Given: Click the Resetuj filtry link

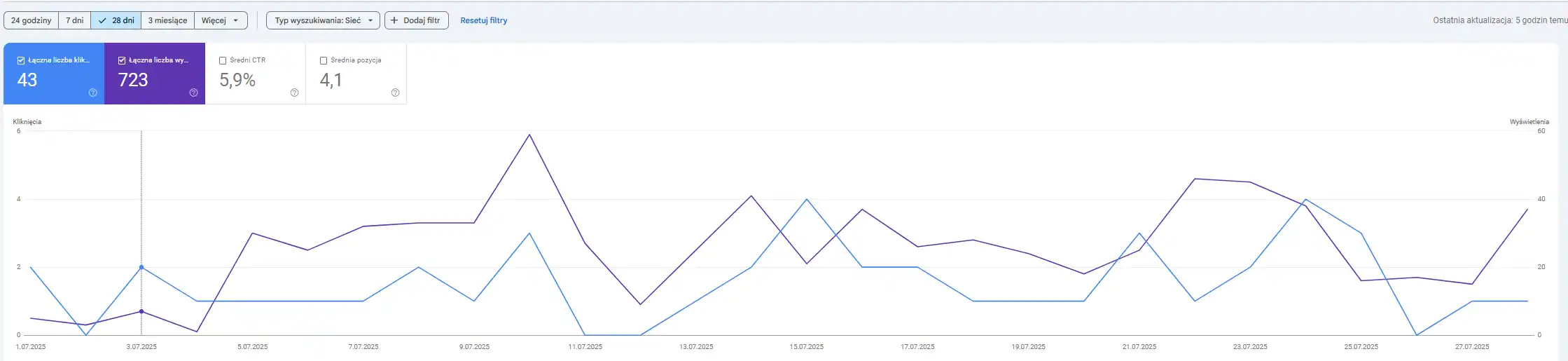Looking at the screenshot, I should click(484, 20).
